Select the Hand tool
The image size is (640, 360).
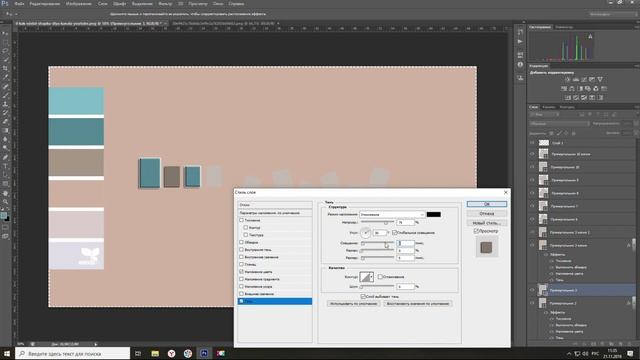(5, 193)
